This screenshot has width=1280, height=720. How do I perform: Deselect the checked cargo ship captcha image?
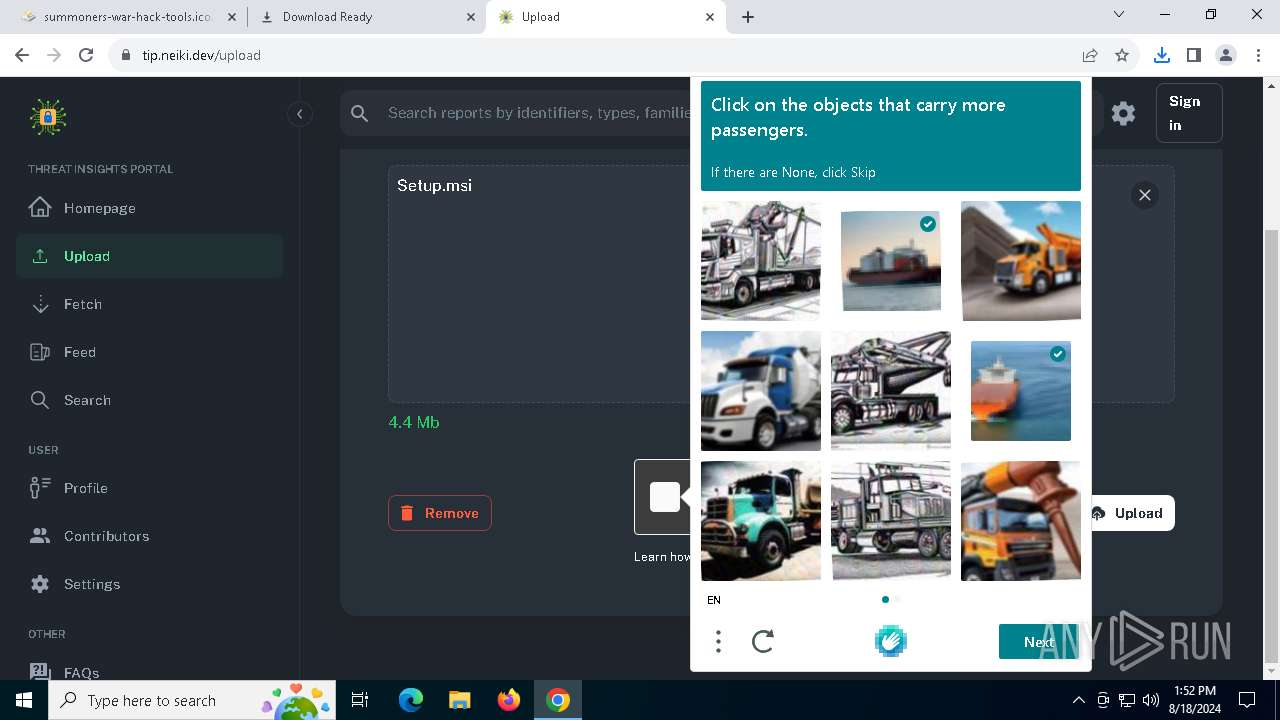(x=891, y=261)
